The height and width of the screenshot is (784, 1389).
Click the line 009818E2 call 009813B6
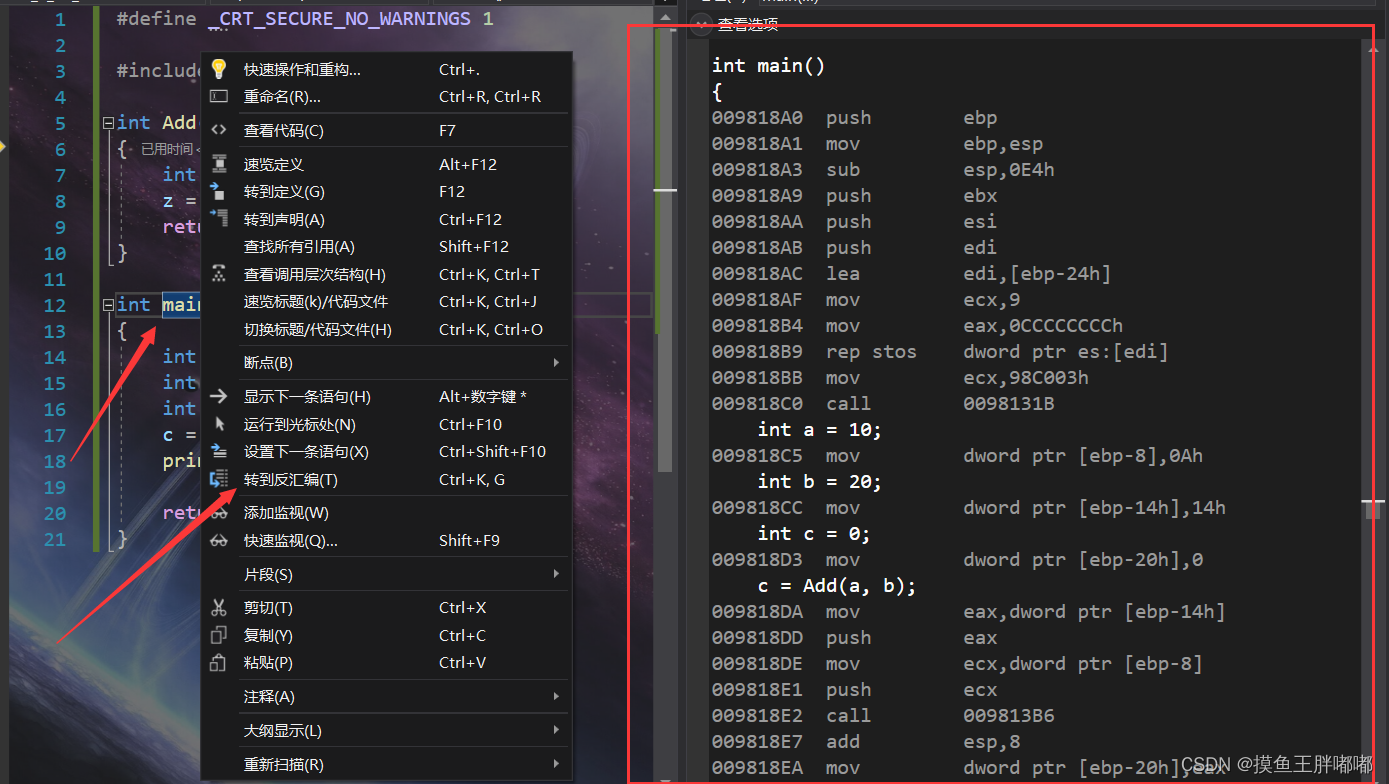[883, 716]
